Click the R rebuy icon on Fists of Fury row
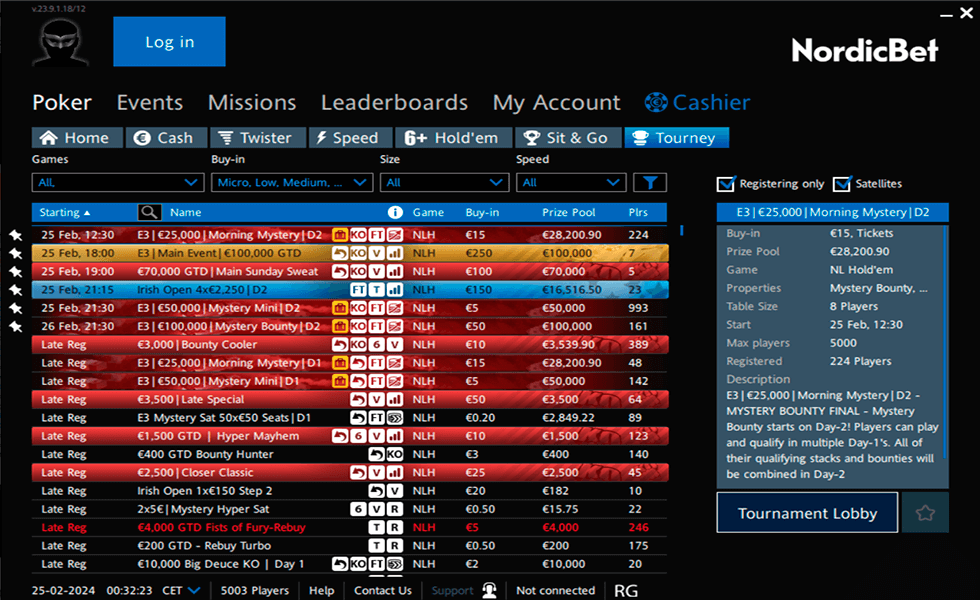980x600 pixels. point(394,528)
